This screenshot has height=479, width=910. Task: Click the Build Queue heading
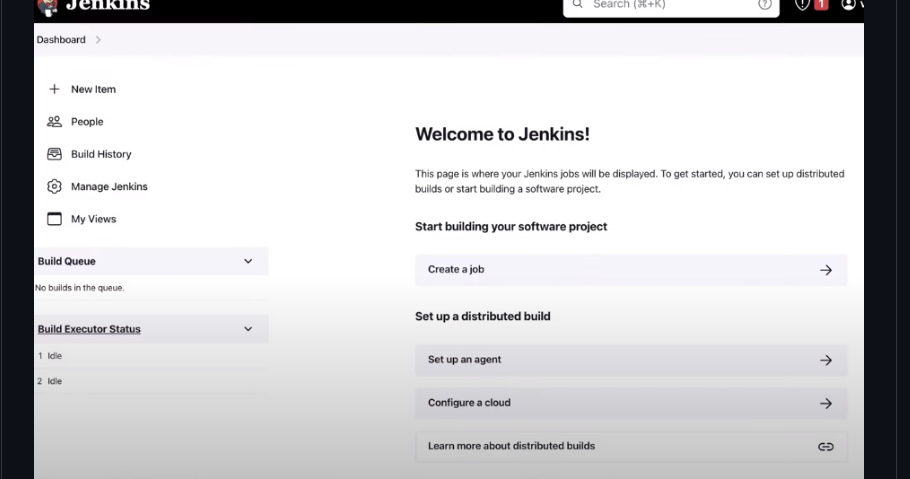click(x=66, y=261)
